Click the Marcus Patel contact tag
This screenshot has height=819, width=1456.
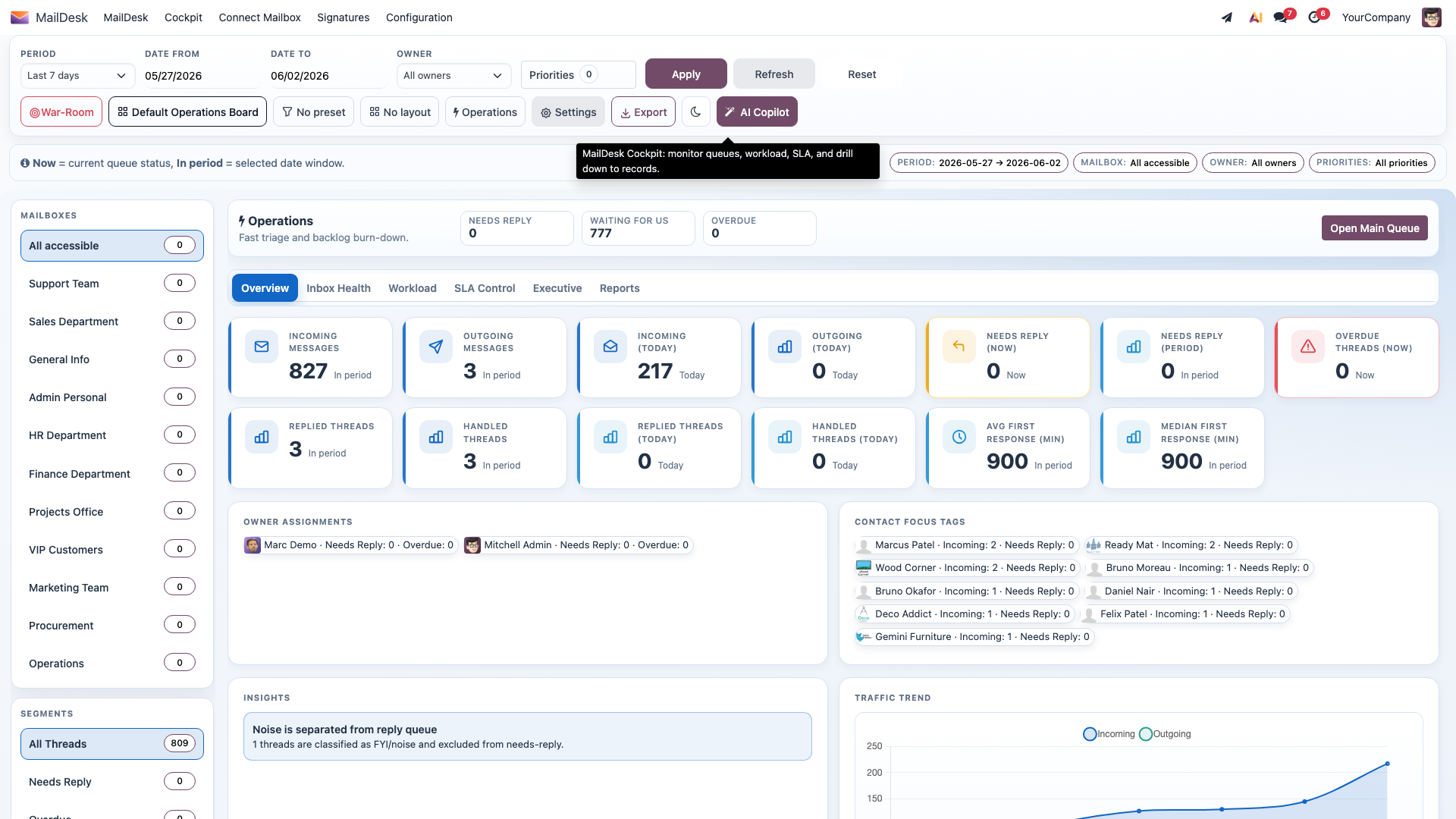[967, 545]
